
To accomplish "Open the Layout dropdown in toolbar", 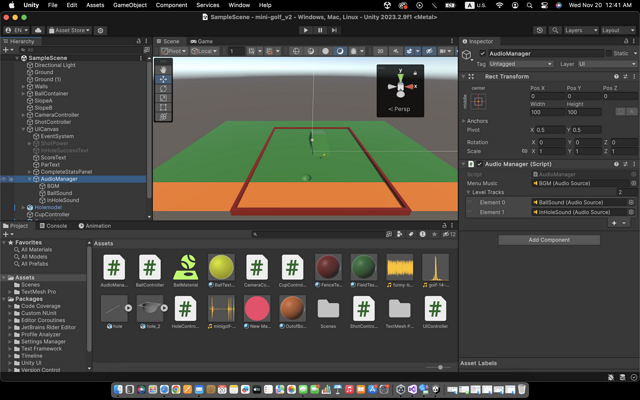I will coord(618,30).
